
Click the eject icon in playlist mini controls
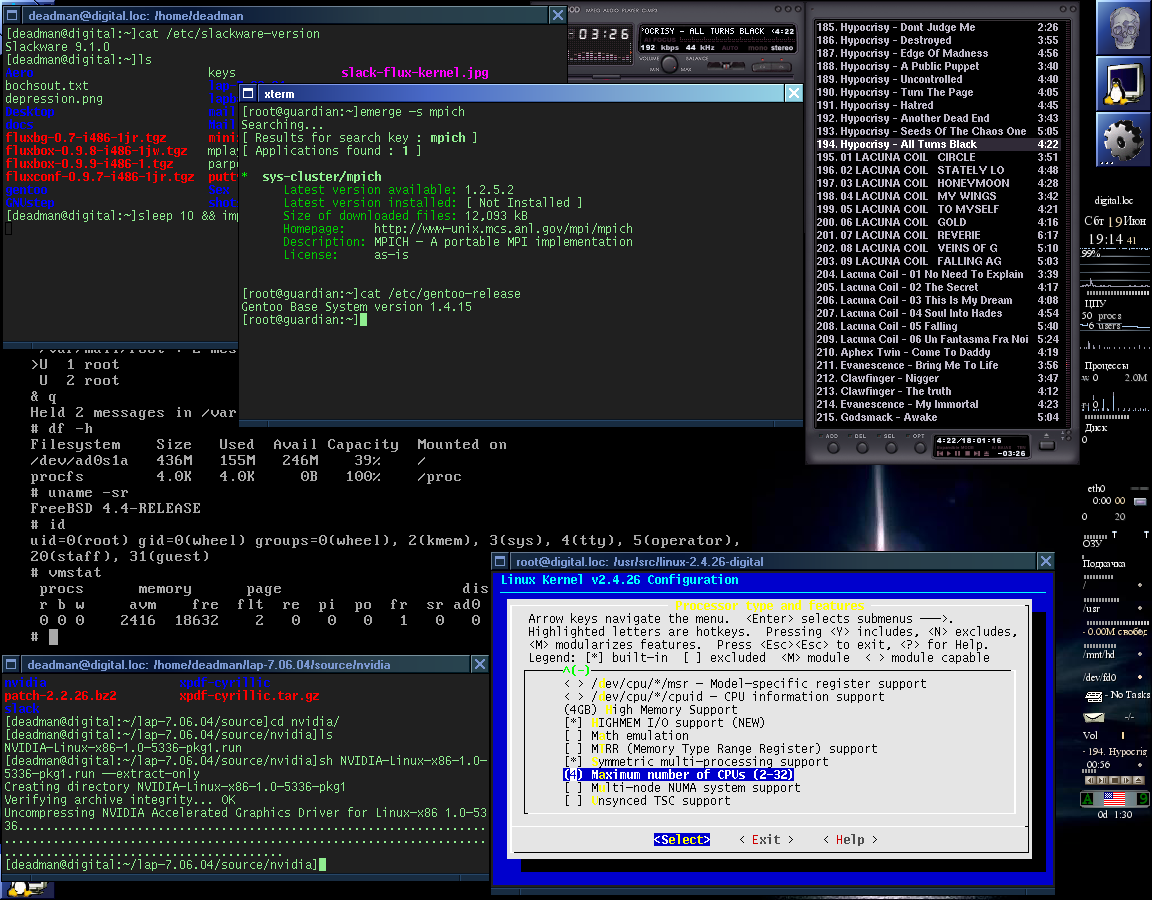pos(986,453)
